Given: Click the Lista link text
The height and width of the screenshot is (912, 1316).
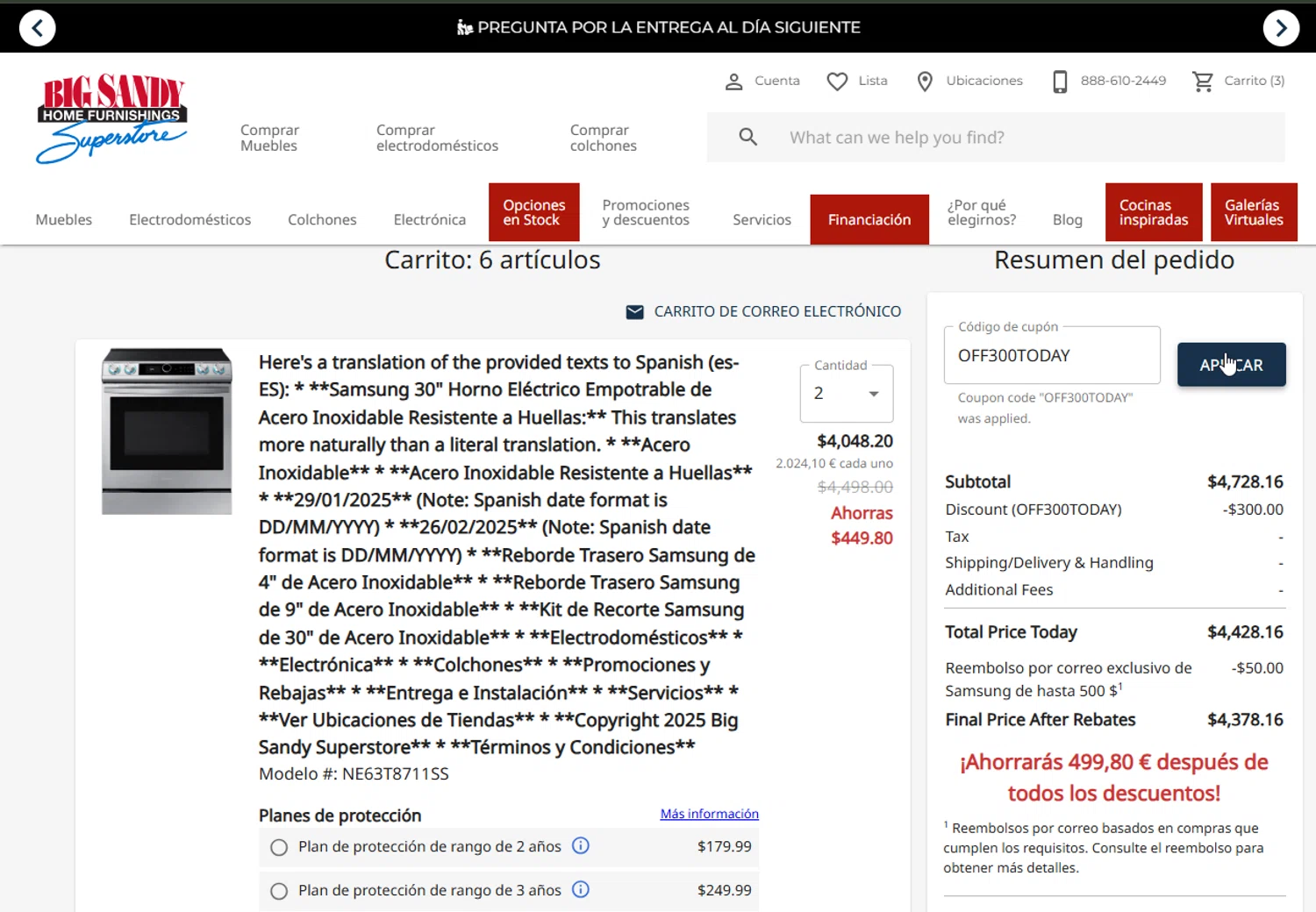Looking at the screenshot, I should [873, 81].
